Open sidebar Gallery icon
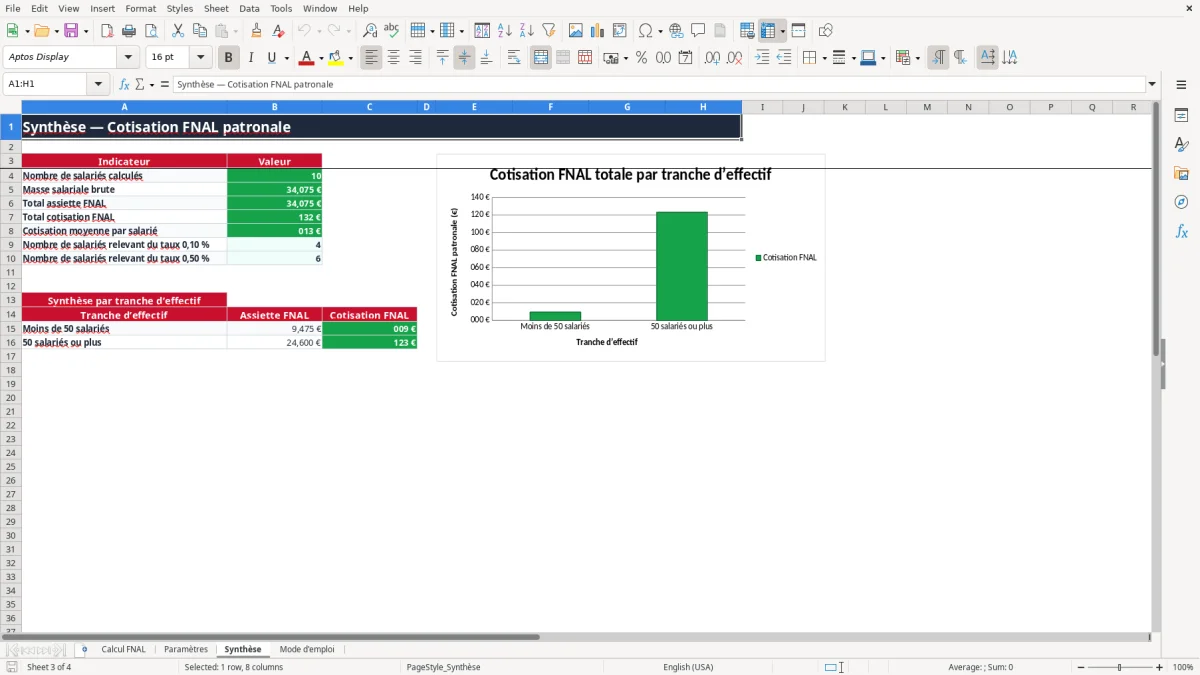Screen dimensions: 1200x675 pos(1181,173)
